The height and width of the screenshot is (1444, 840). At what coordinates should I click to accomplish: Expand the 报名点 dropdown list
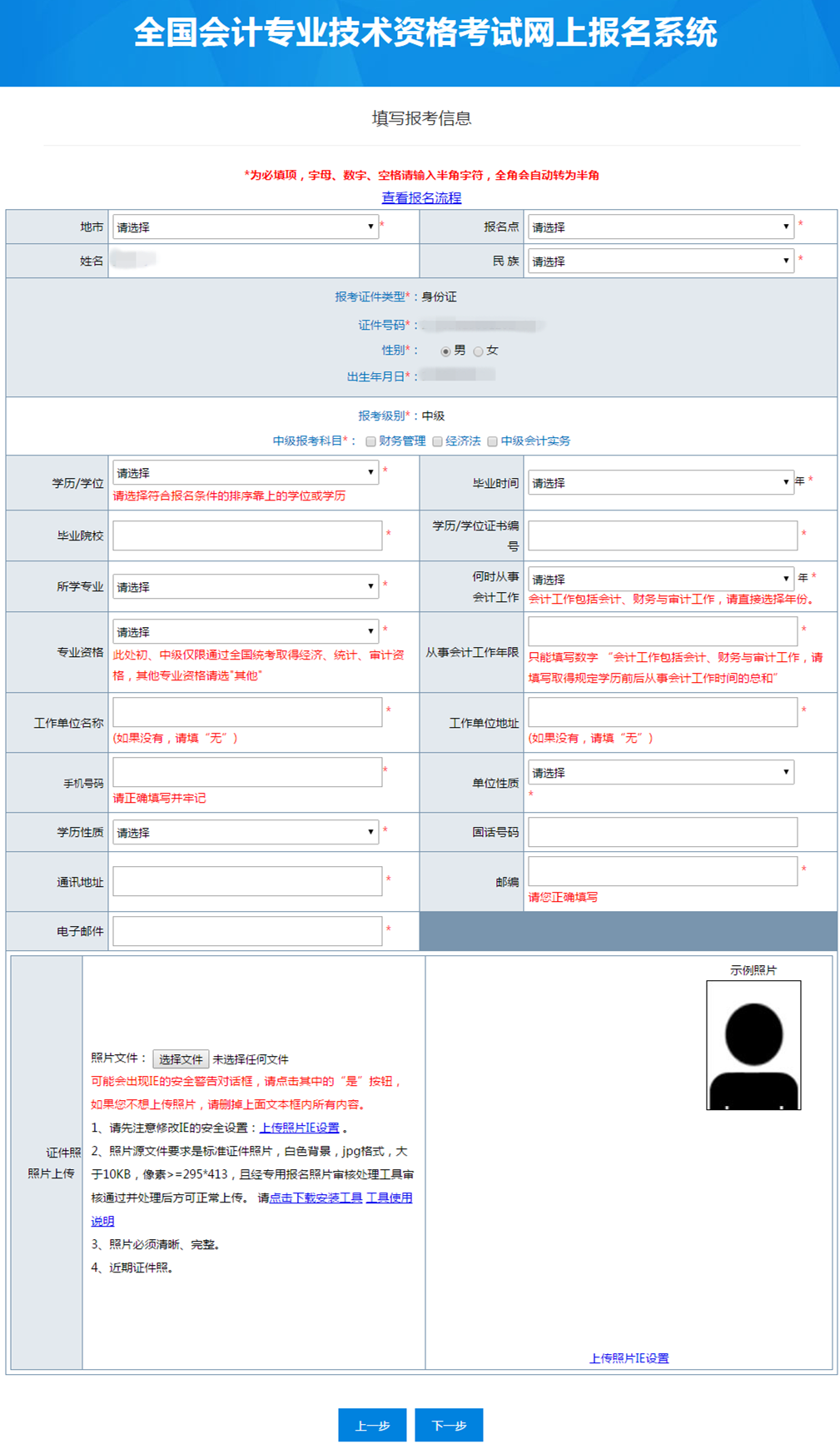pyautogui.click(x=660, y=227)
